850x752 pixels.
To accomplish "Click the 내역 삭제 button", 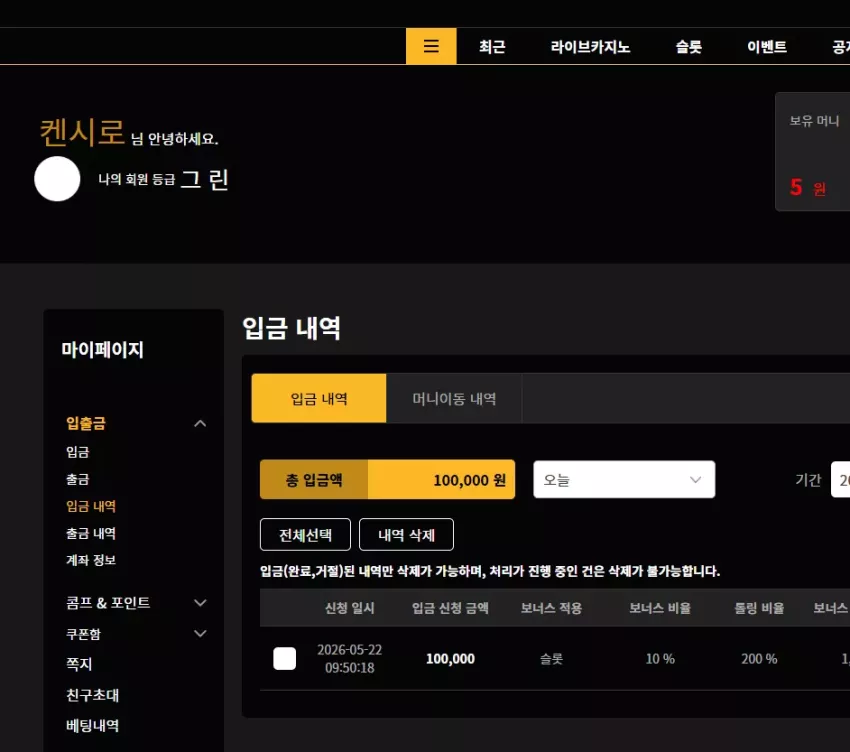I will (x=406, y=535).
